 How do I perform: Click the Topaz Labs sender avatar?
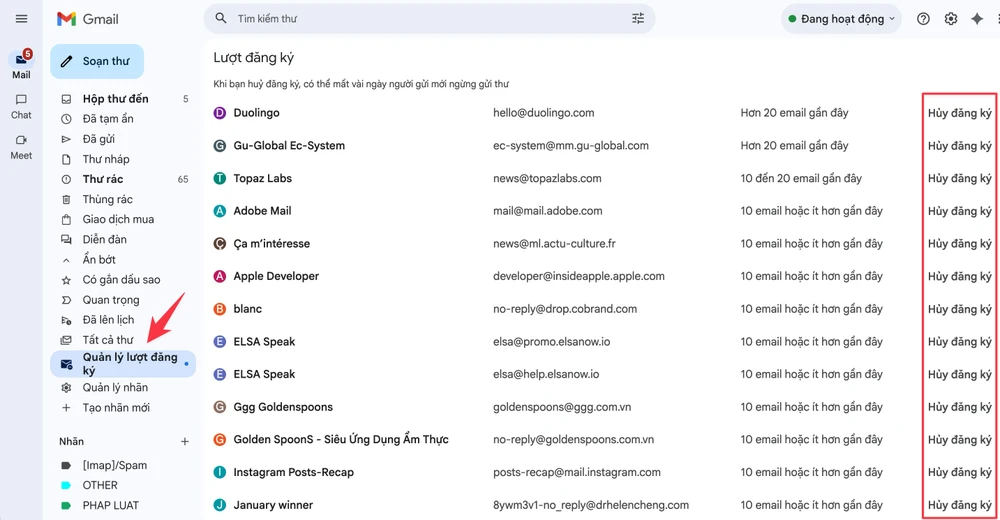point(219,178)
